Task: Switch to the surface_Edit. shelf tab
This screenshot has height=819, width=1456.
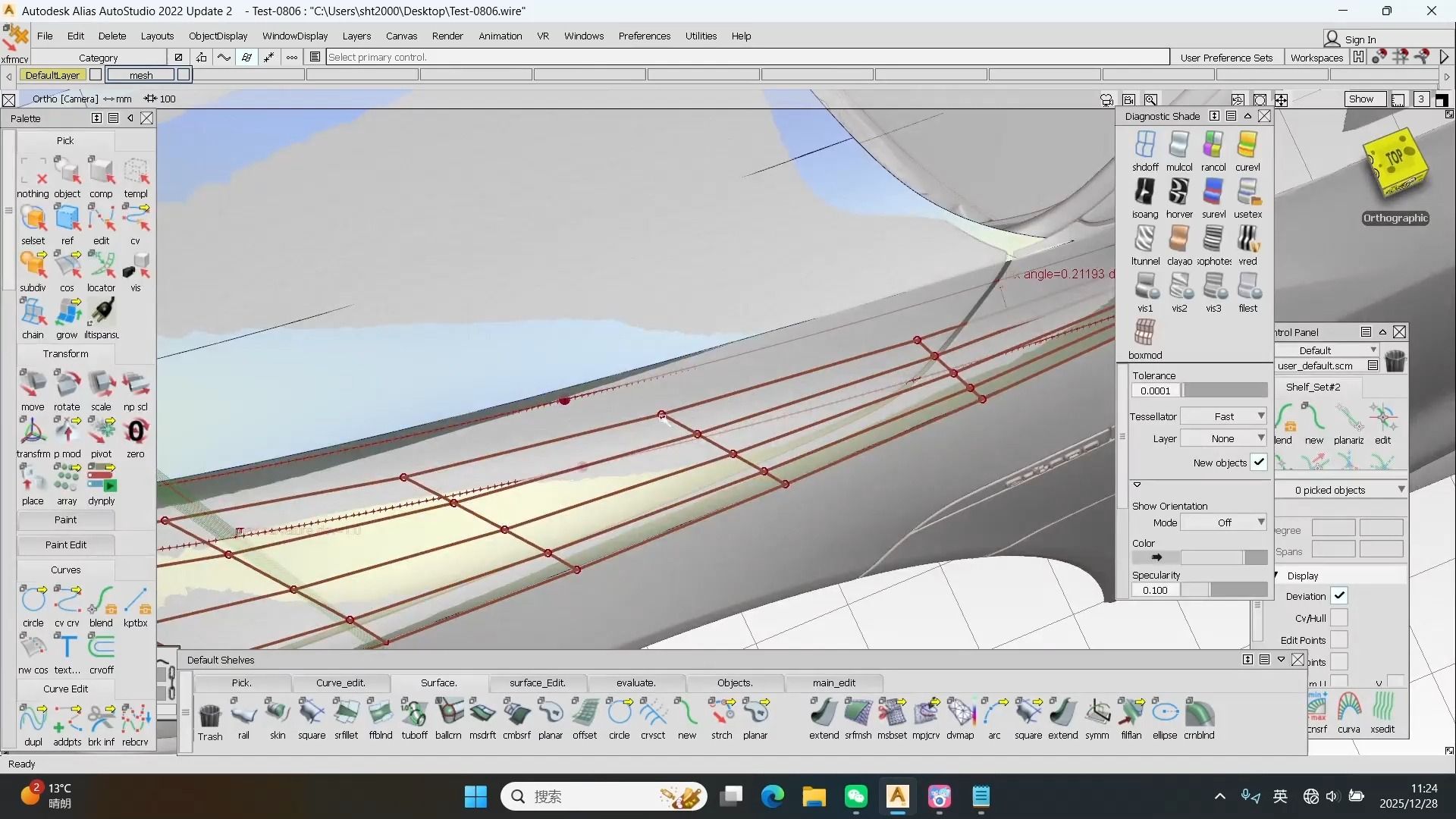Action: click(x=537, y=682)
